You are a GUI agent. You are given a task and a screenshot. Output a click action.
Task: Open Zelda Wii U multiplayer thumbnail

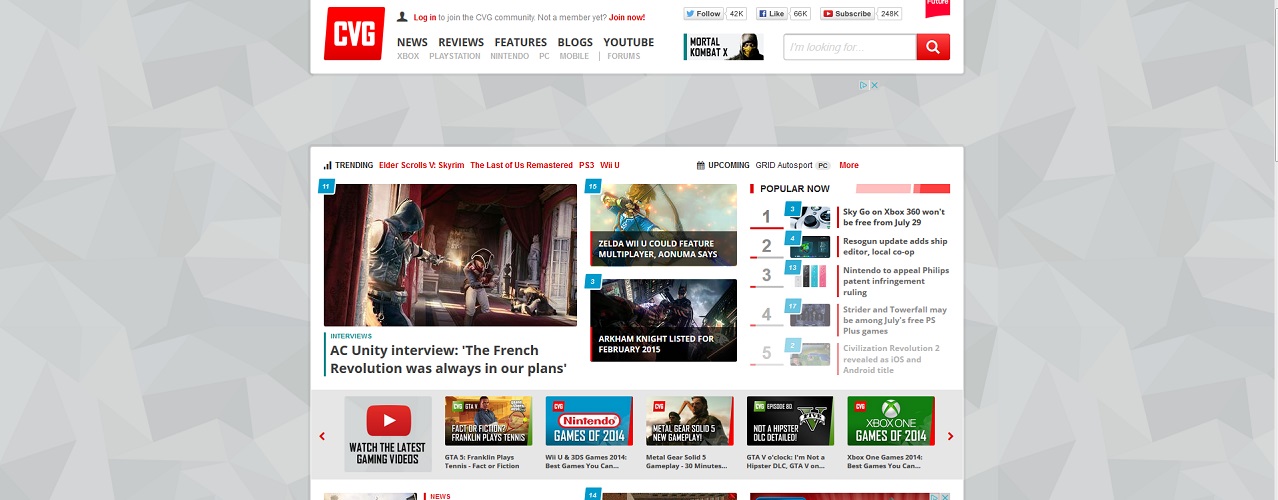(663, 225)
